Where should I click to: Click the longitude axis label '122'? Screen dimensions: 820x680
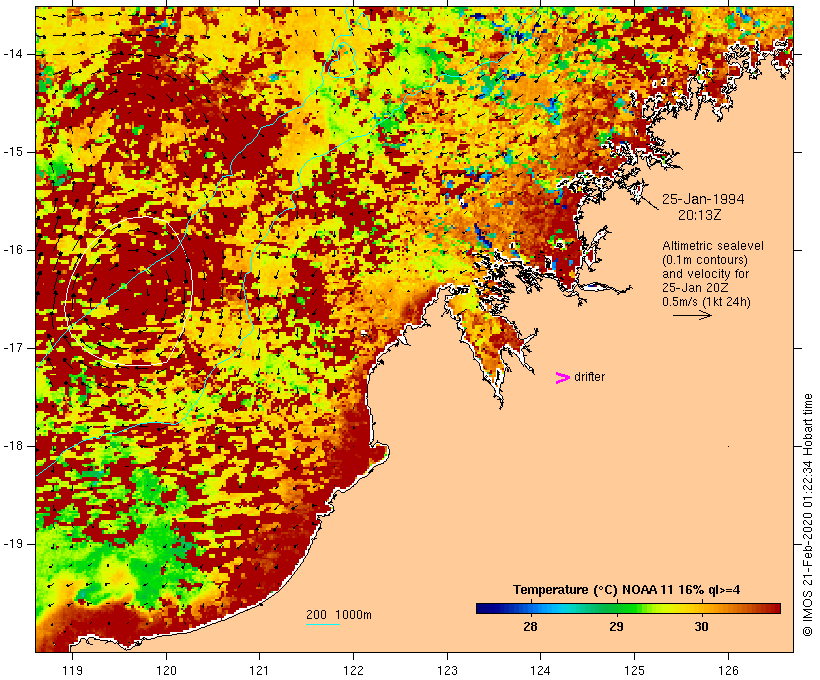[354, 670]
